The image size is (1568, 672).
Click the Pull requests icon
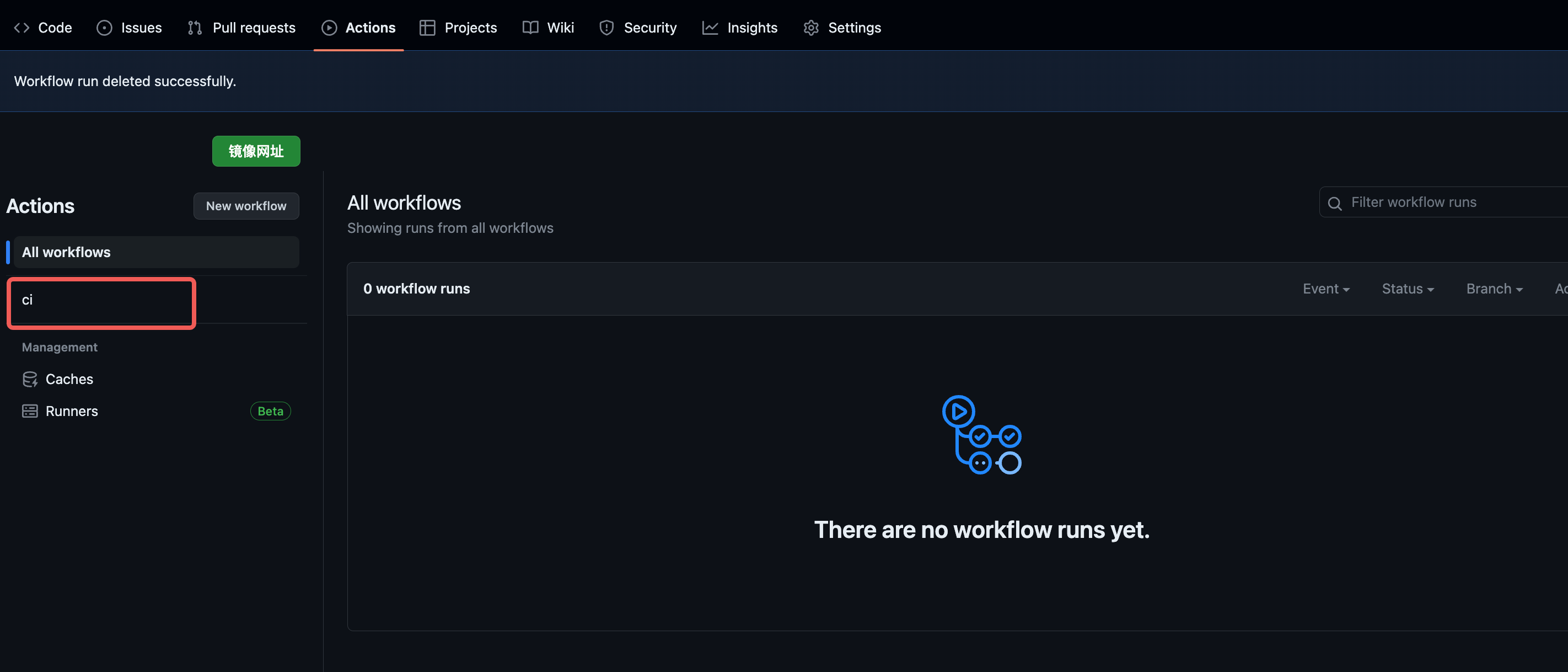click(195, 28)
